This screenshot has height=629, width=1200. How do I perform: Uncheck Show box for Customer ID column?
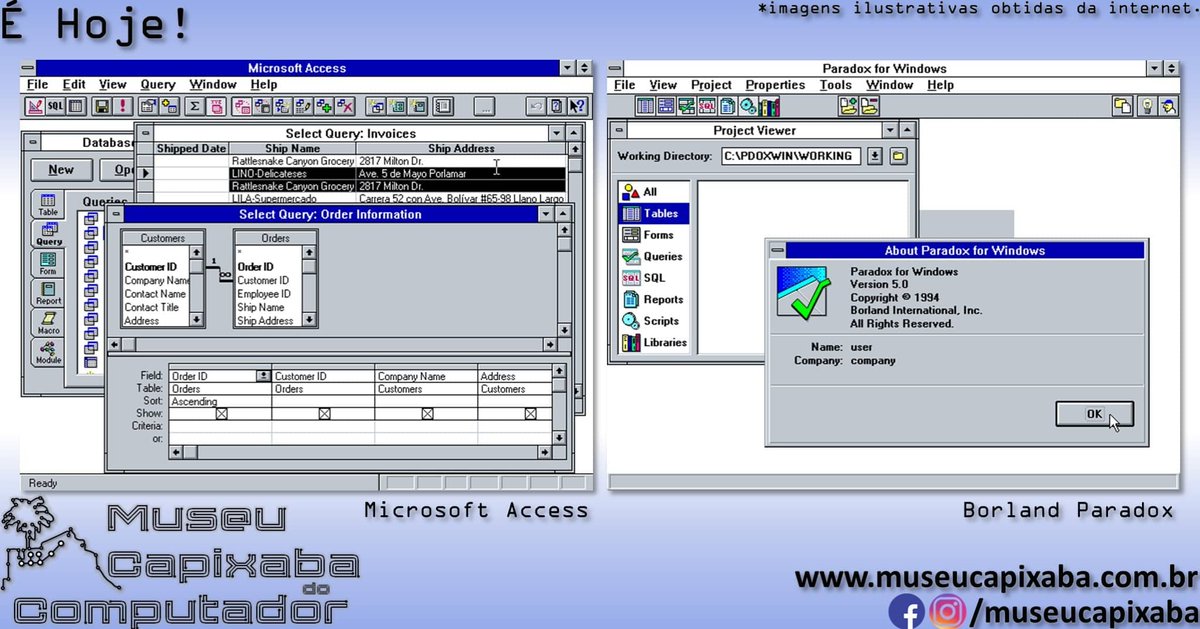324,413
